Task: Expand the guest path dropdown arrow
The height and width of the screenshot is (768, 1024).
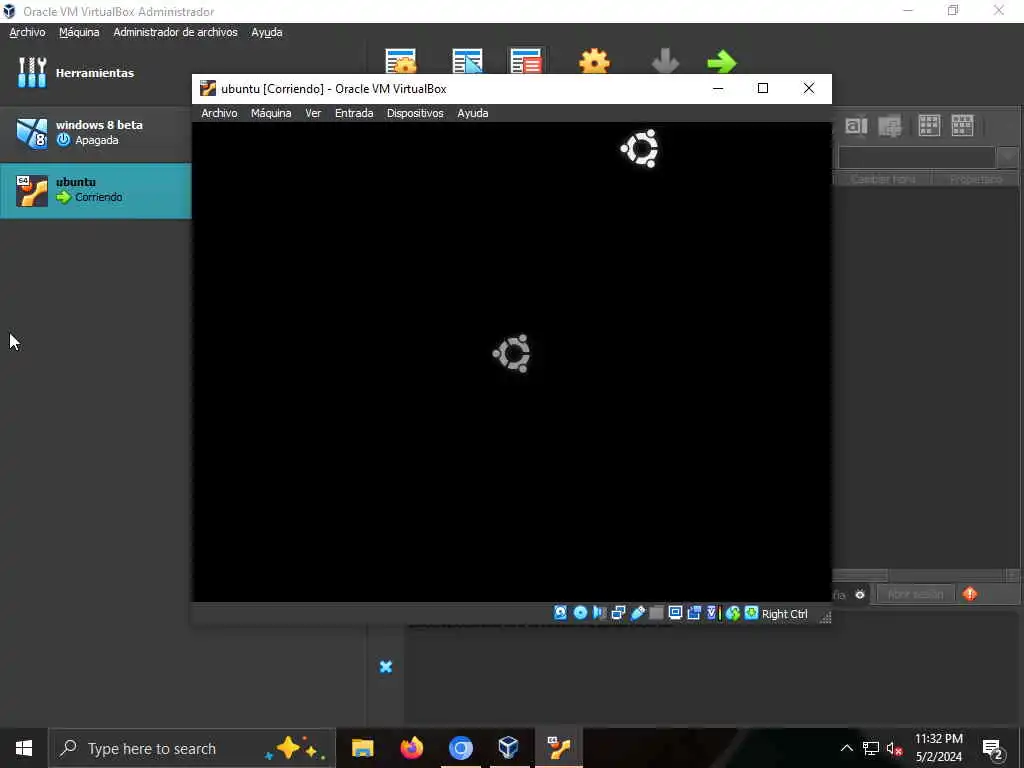Action: (x=1009, y=157)
